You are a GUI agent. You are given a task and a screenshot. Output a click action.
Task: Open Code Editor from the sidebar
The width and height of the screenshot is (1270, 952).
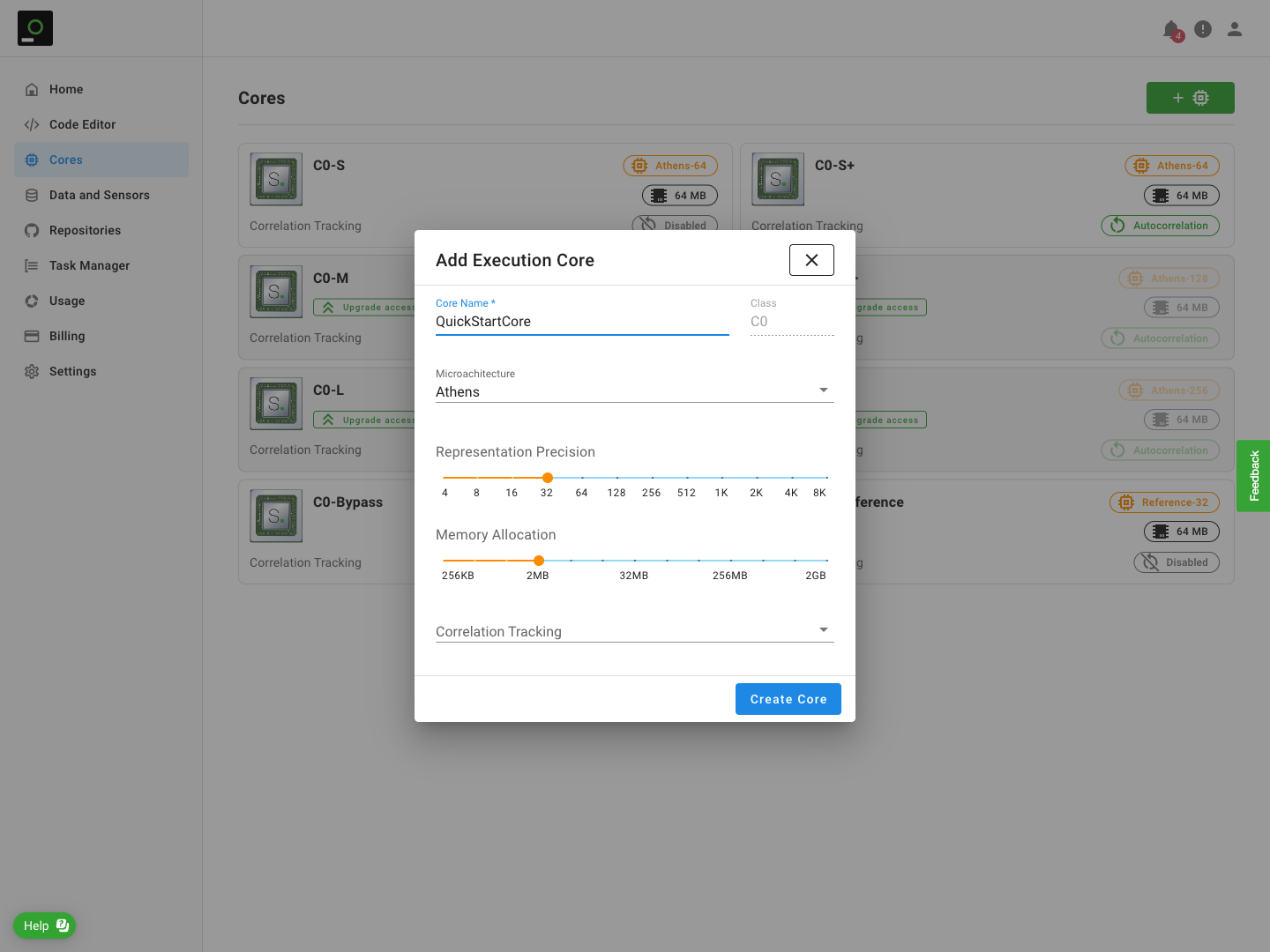[x=82, y=124]
